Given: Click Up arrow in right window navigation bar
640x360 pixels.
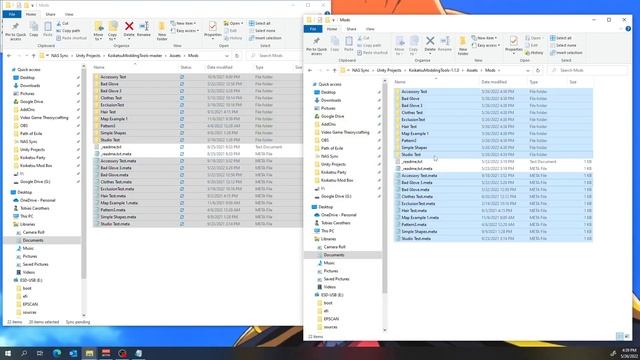Looking at the screenshot, I should coord(334,70).
